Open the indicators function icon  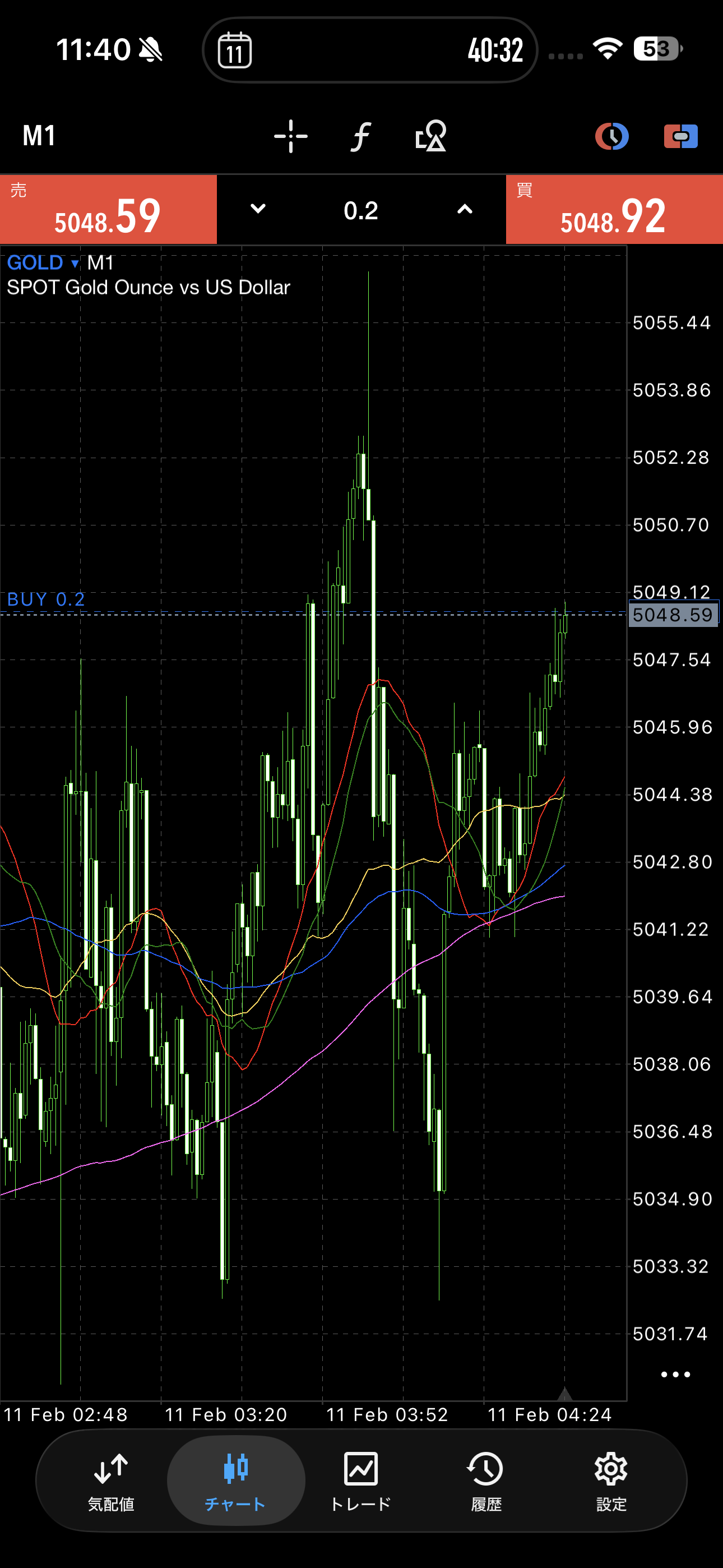(361, 136)
